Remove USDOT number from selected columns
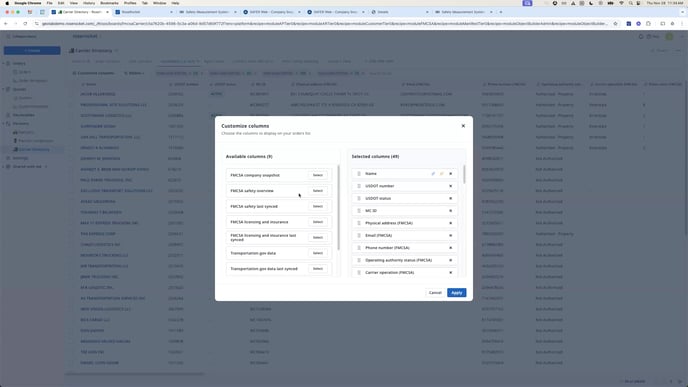The height and width of the screenshot is (387, 688). pos(451,186)
